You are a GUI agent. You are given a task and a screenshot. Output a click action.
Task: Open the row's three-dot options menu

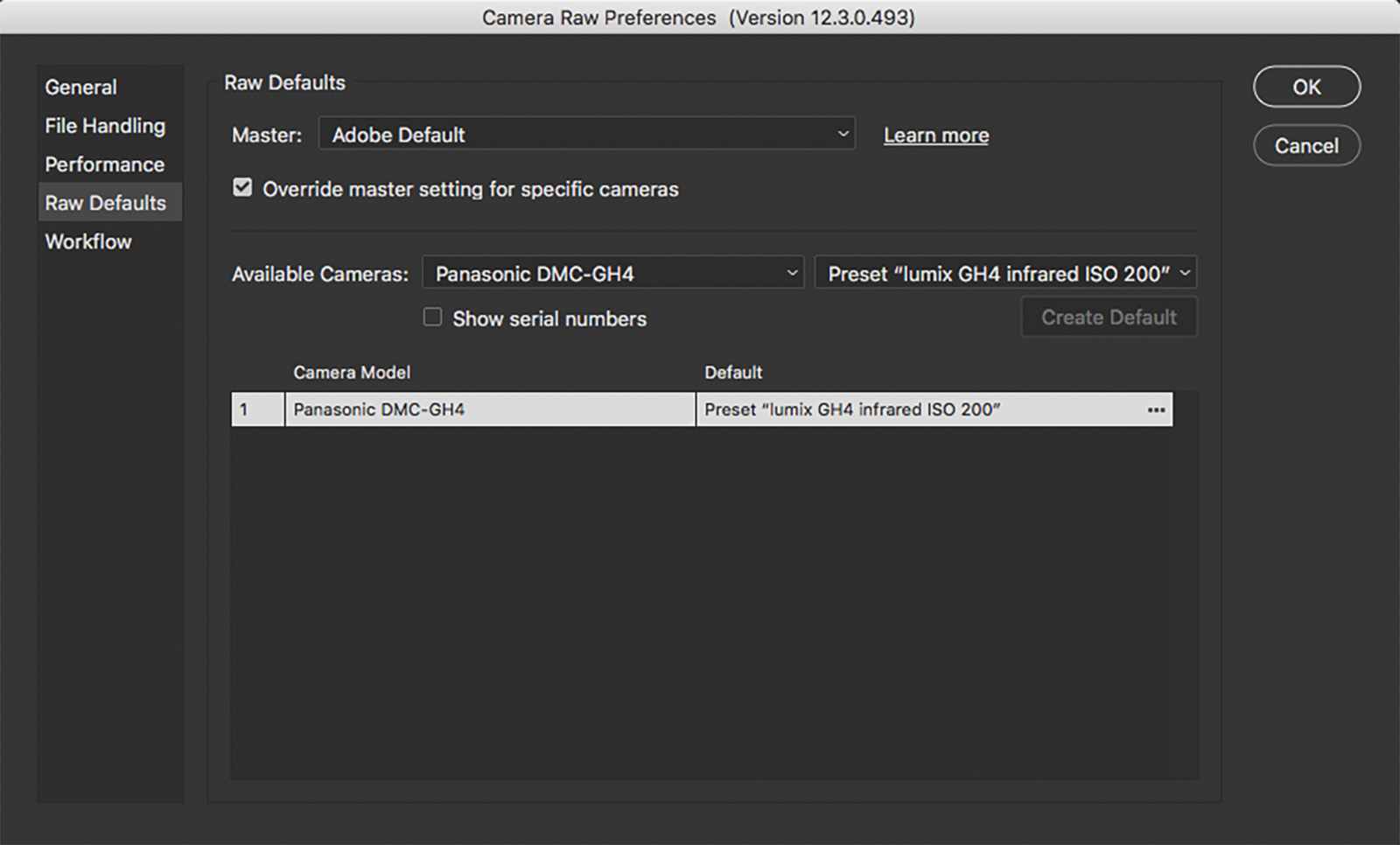1156,409
